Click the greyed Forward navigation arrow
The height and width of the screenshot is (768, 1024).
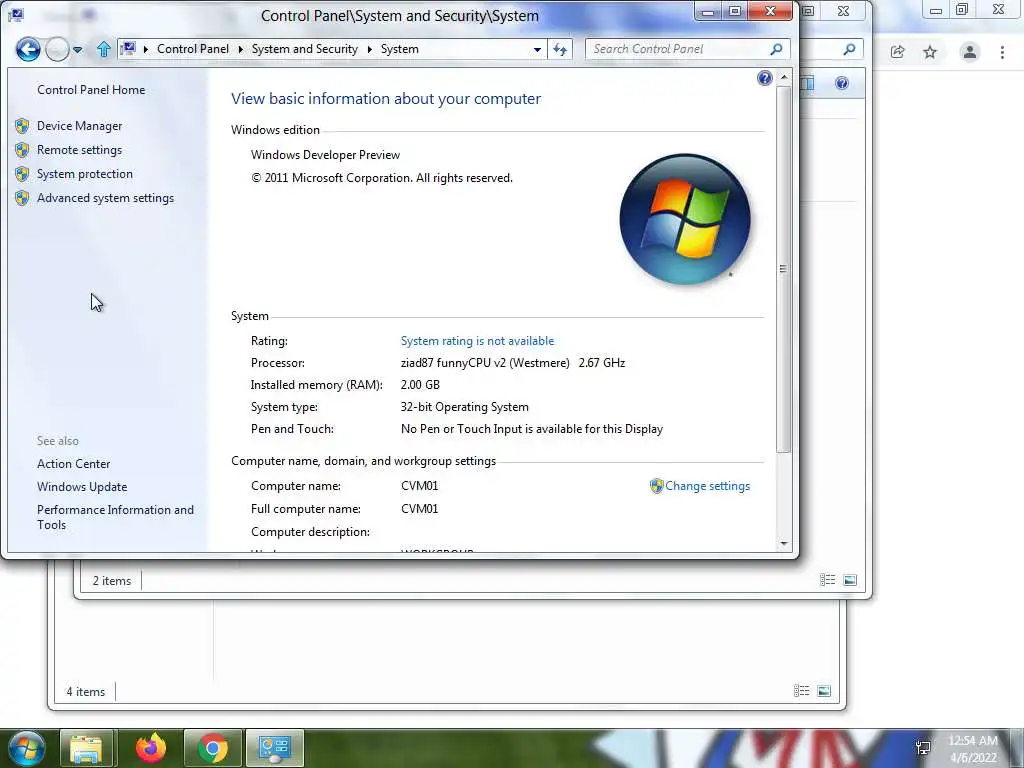57,49
